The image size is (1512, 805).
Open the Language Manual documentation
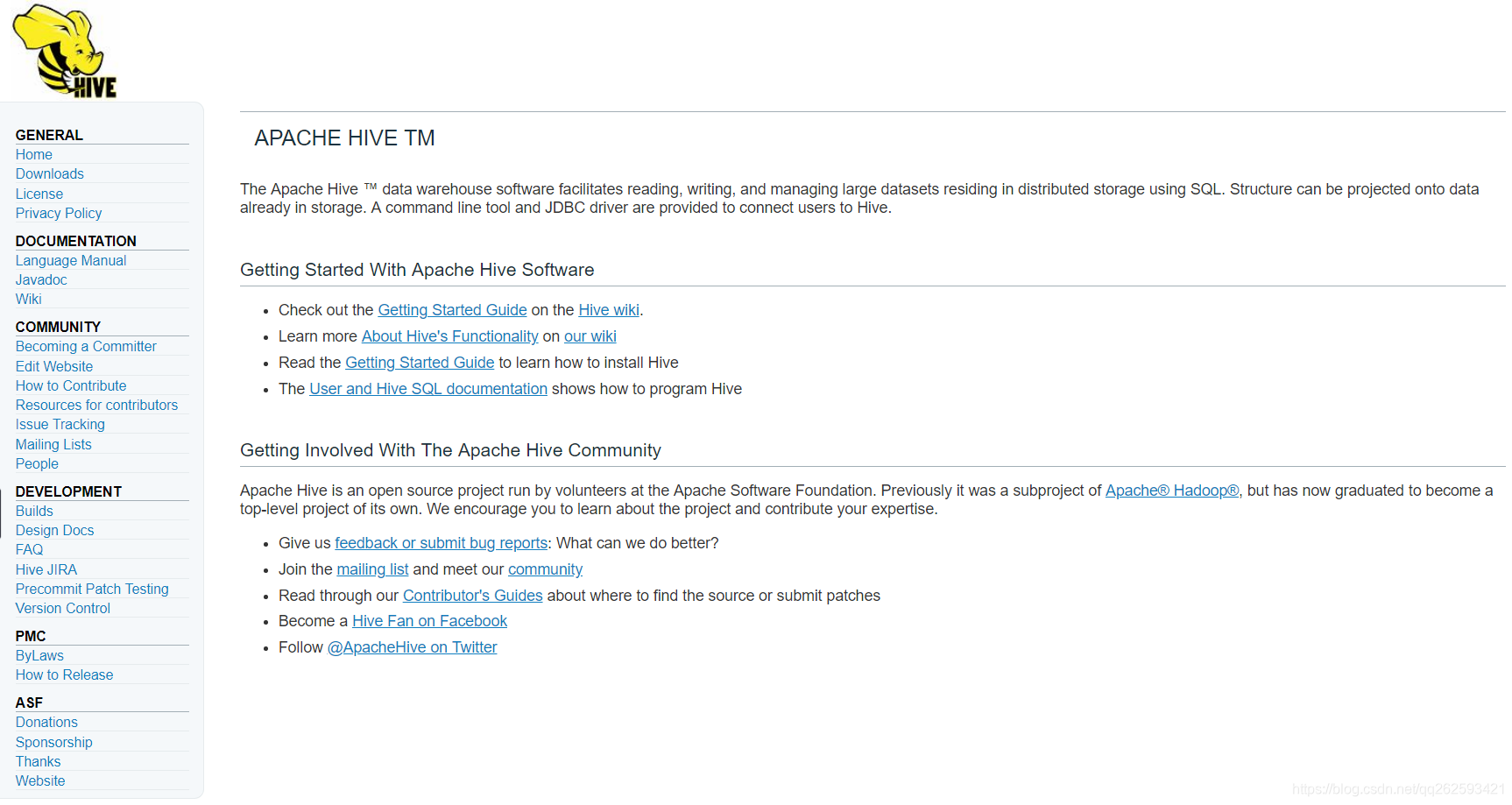(x=71, y=260)
